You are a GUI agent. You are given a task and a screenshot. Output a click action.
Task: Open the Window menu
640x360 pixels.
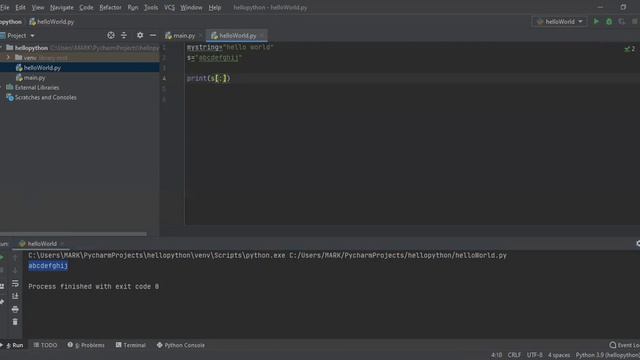(191, 7)
